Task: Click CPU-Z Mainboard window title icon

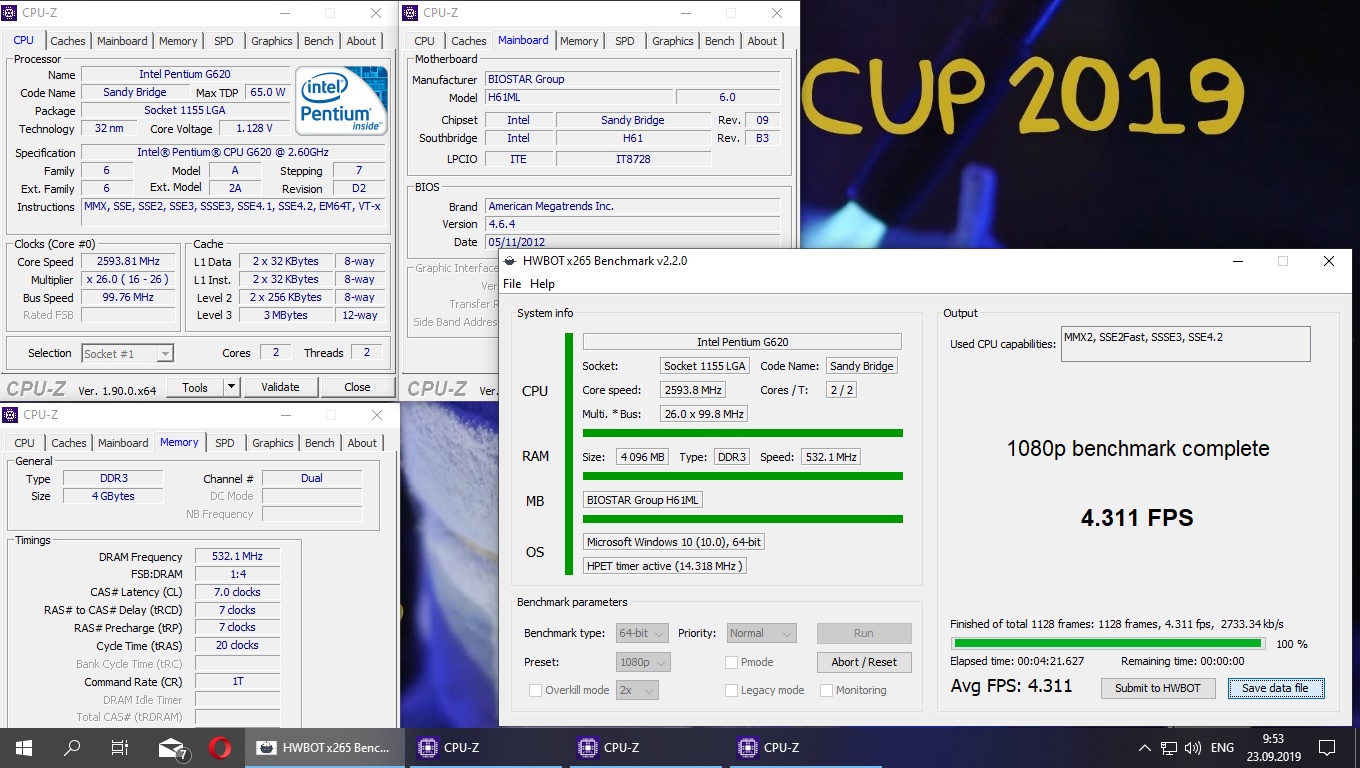Action: click(x=410, y=13)
